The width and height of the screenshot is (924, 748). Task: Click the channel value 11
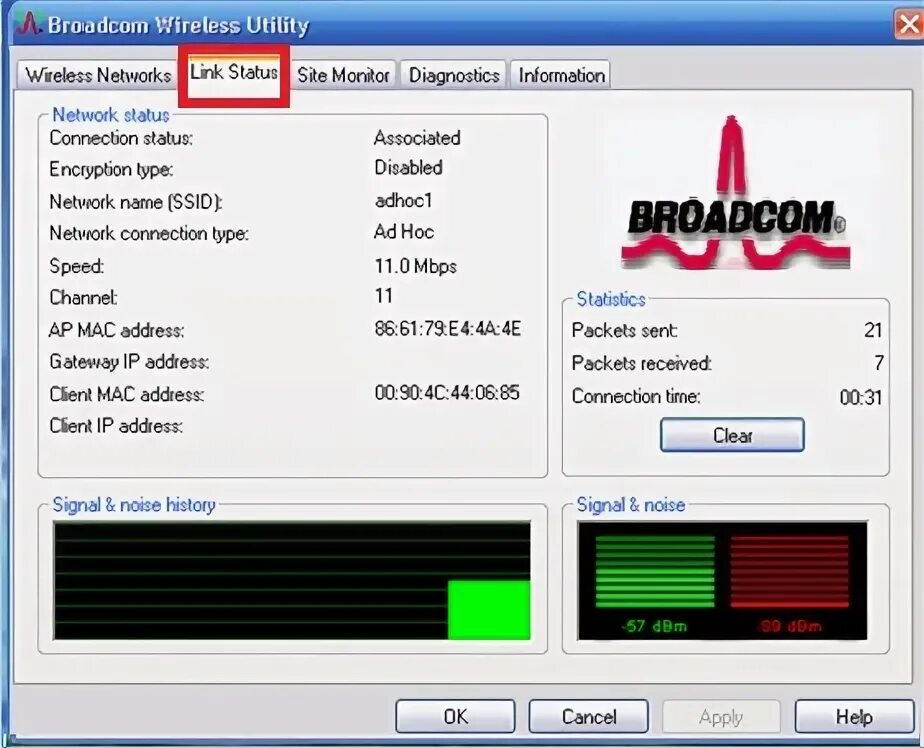tap(384, 296)
